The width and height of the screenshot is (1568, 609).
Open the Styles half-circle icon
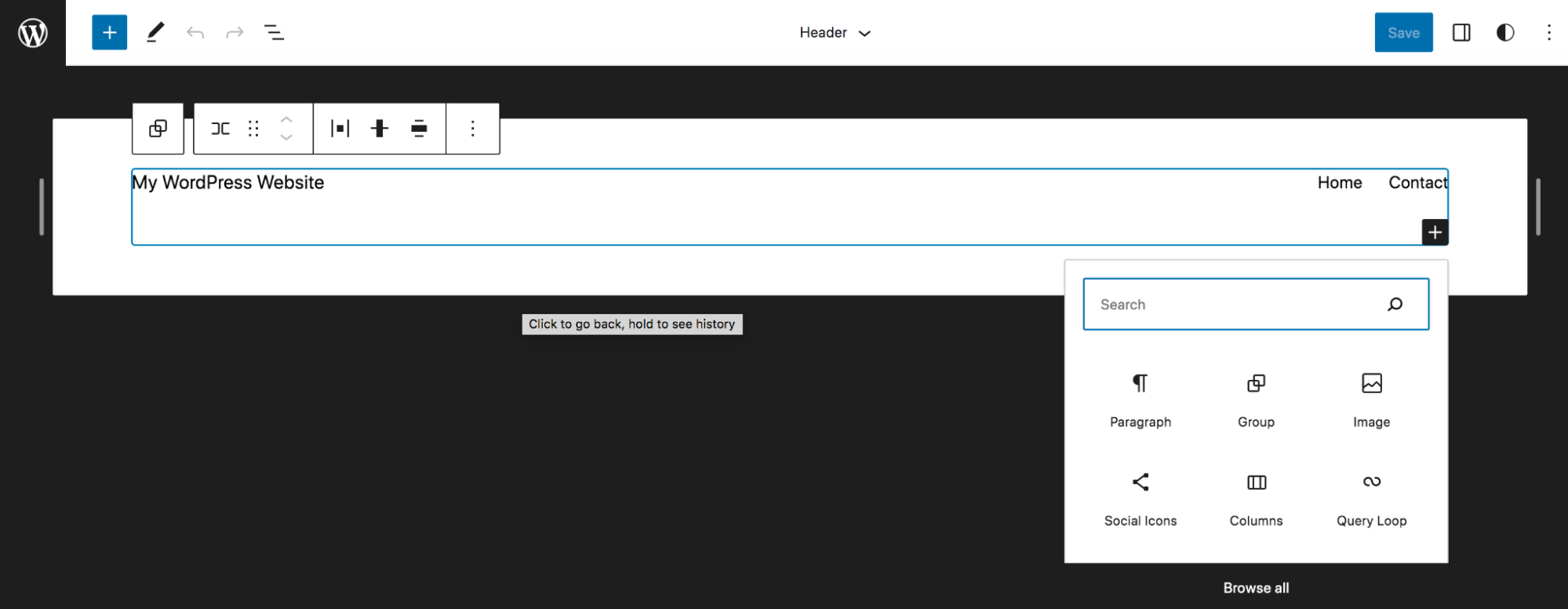1505,32
